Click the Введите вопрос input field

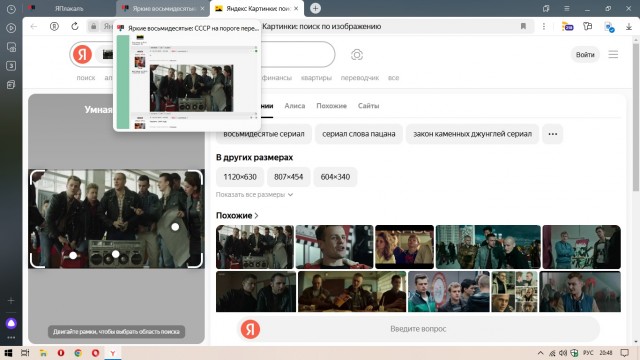(418, 329)
